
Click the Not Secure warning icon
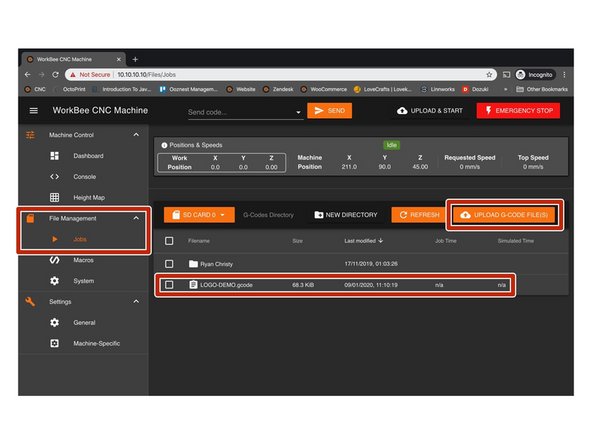point(73,75)
